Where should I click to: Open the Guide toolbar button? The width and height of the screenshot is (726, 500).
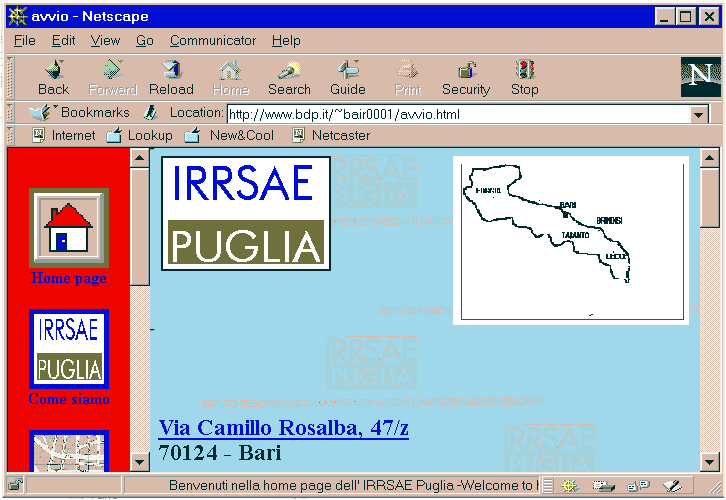[x=348, y=78]
